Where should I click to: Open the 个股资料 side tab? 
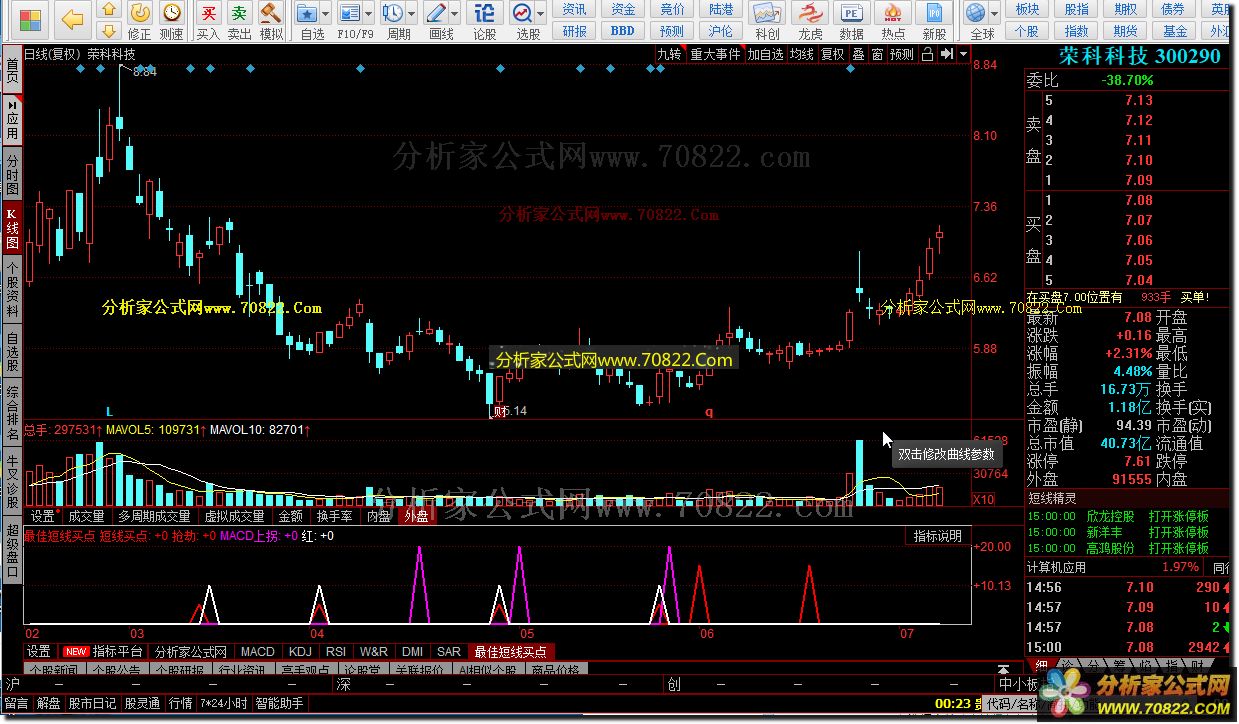pos(12,288)
